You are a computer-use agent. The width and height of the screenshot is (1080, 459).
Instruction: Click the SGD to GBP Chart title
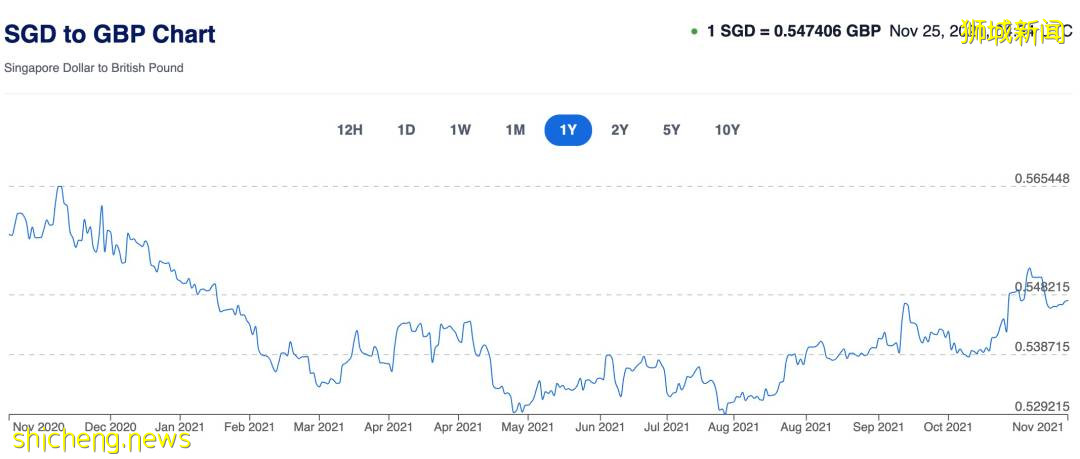click(x=110, y=34)
